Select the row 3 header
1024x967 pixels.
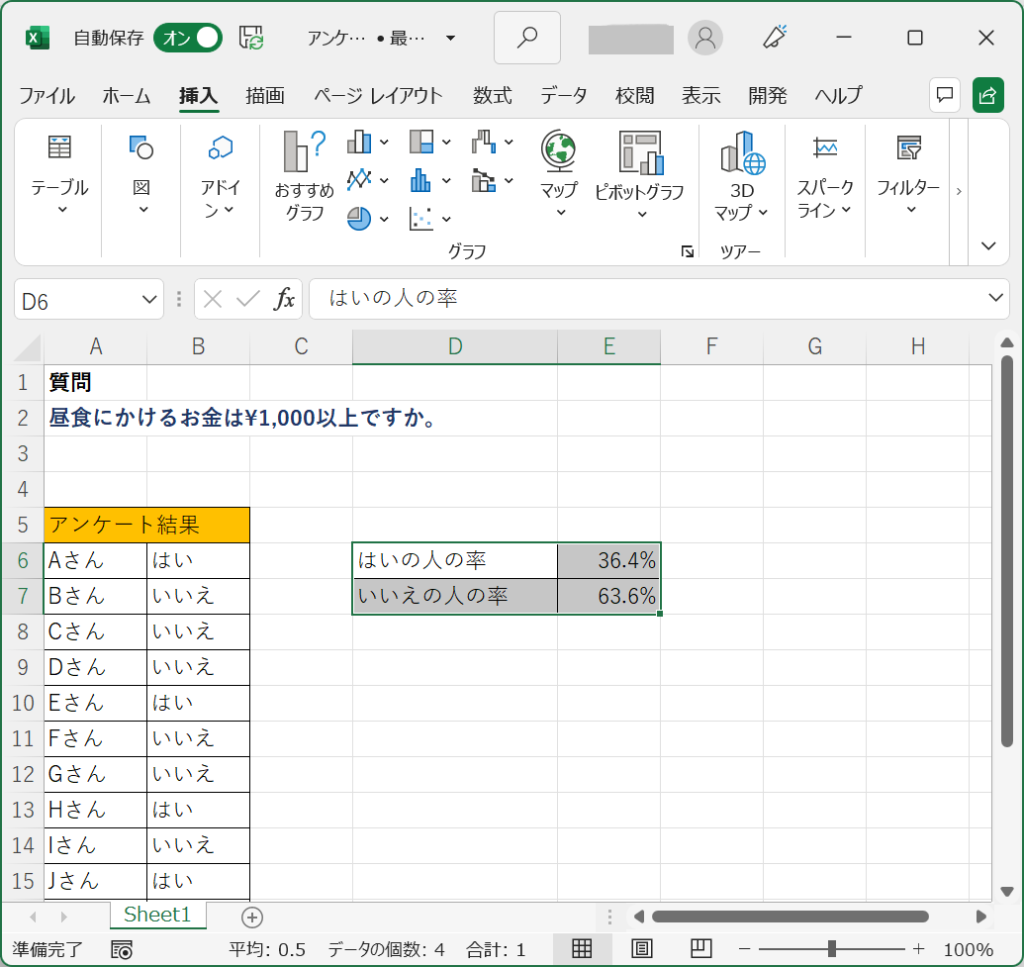[23, 453]
